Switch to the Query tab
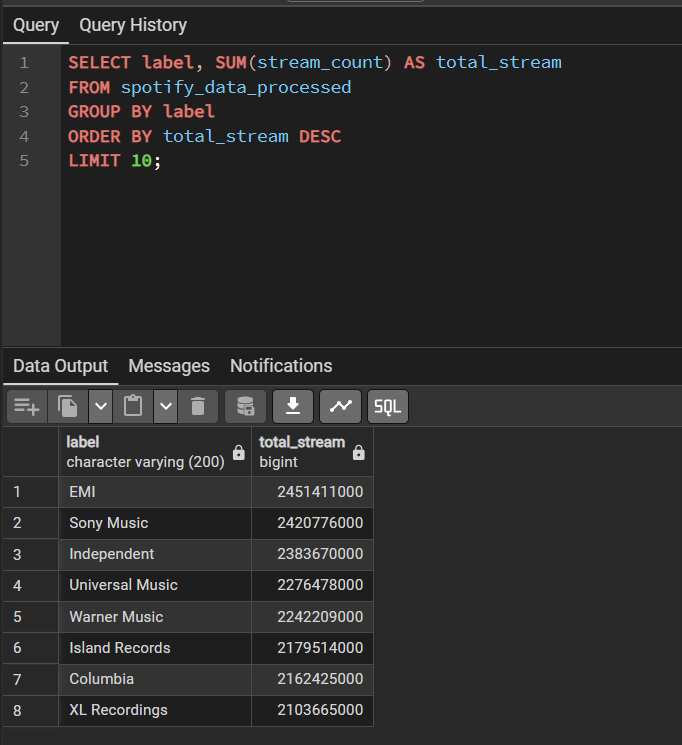Screen dimensions: 682x745 pyautogui.click(x=36, y=25)
